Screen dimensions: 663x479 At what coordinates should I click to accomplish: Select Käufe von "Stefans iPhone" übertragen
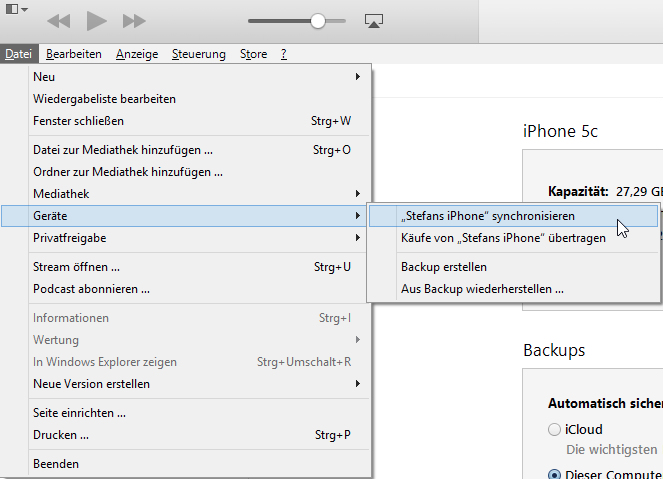[514, 238]
